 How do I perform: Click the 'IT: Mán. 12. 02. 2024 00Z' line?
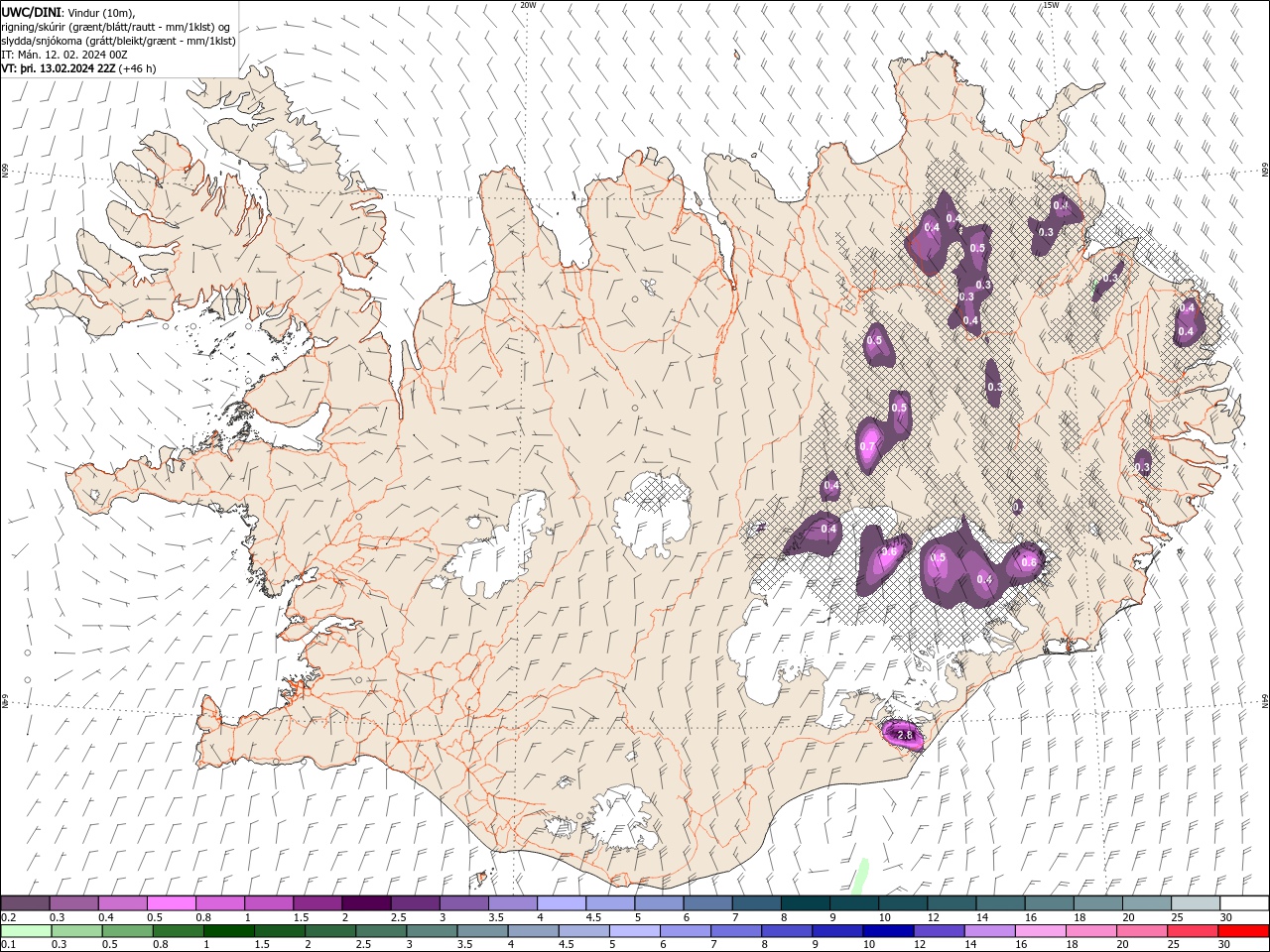click(65, 55)
